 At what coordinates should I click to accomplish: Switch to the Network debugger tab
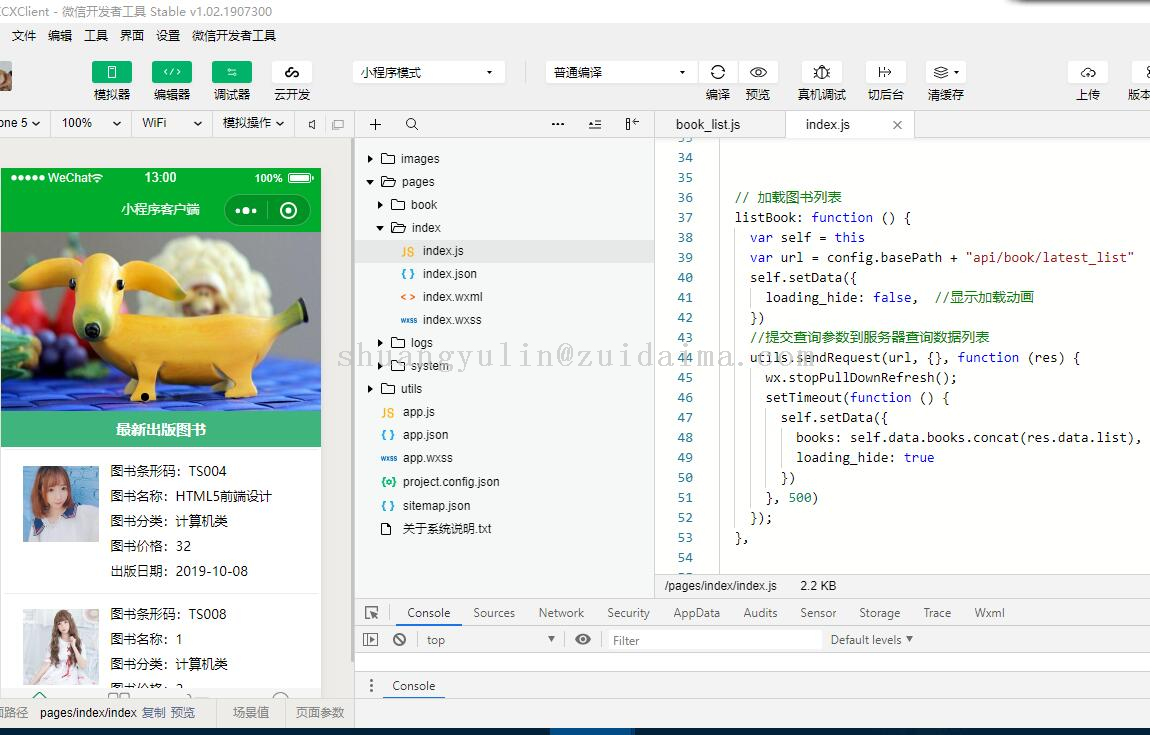tap(560, 612)
